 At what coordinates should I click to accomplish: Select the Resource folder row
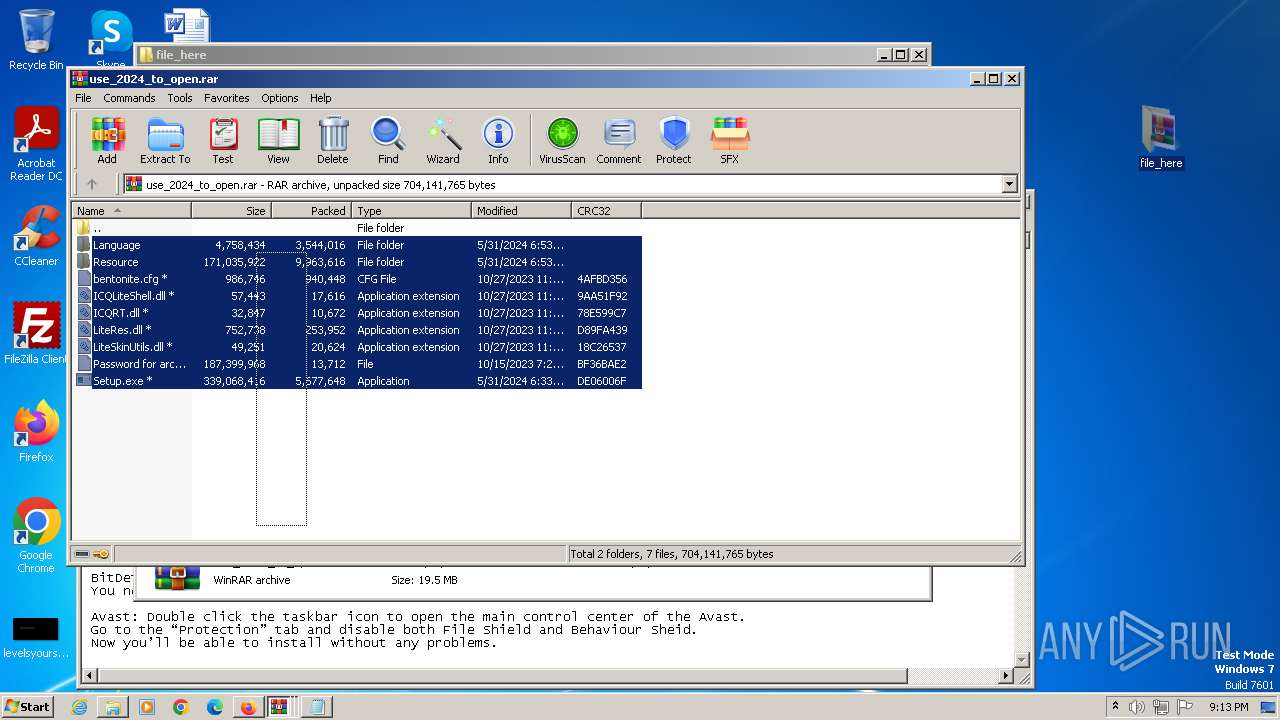click(x=358, y=262)
